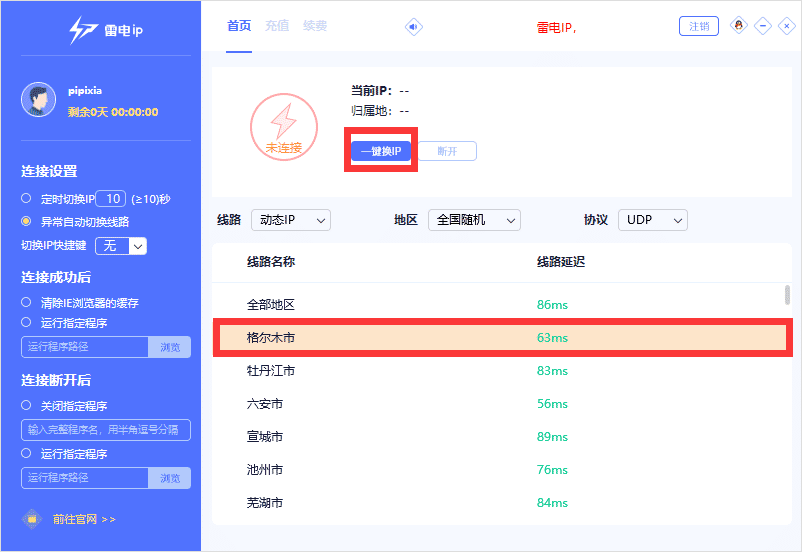Open the 协议 UDP dropdown
This screenshot has width=802, height=552.
click(653, 220)
